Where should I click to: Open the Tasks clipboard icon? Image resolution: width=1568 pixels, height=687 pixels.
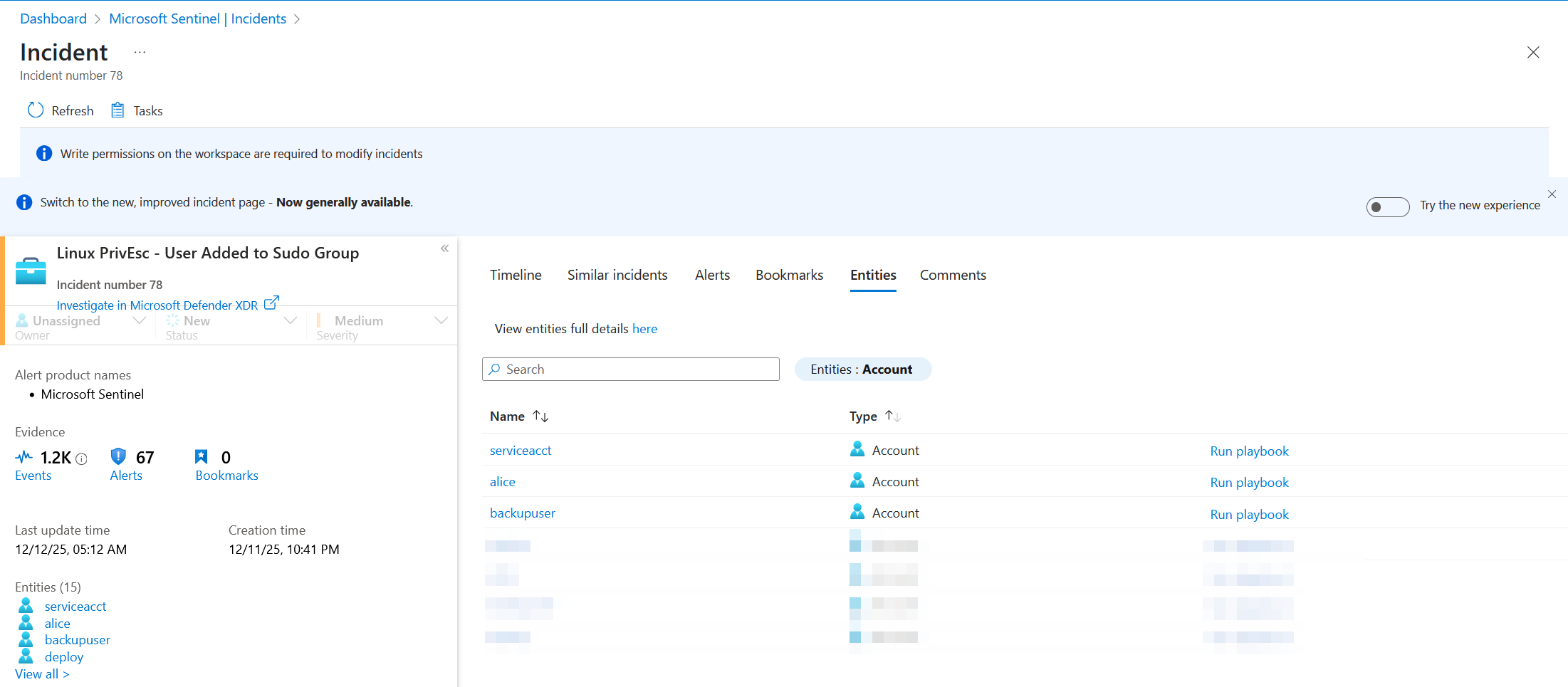pos(117,110)
